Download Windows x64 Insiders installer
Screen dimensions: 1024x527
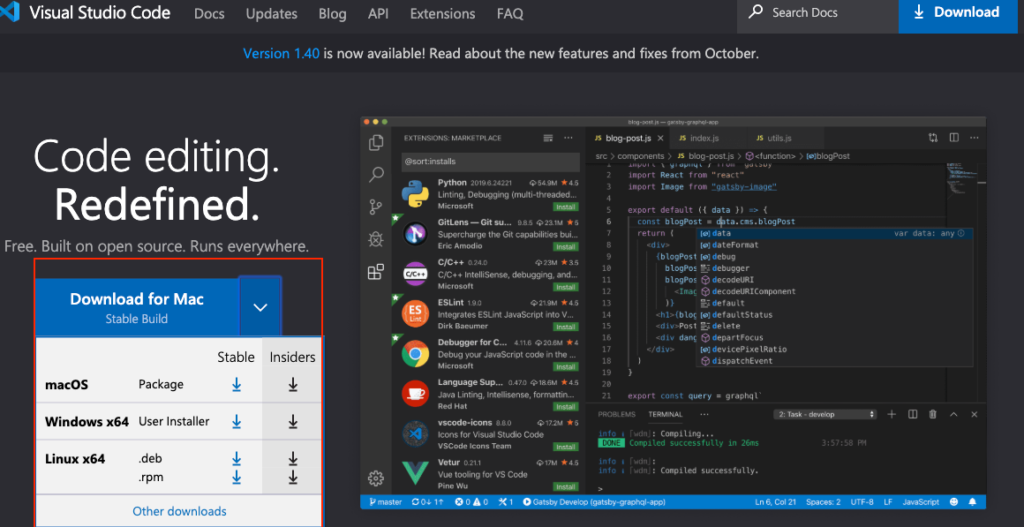coord(293,422)
